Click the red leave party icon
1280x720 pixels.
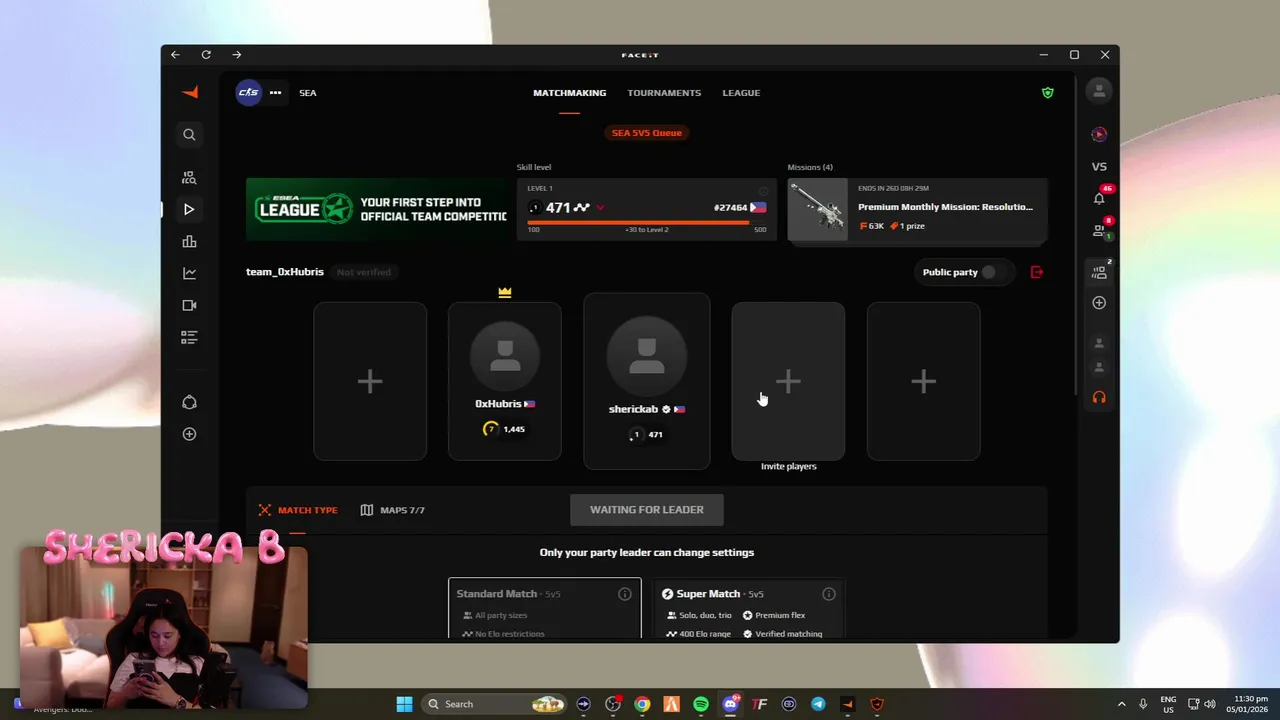(x=1036, y=272)
